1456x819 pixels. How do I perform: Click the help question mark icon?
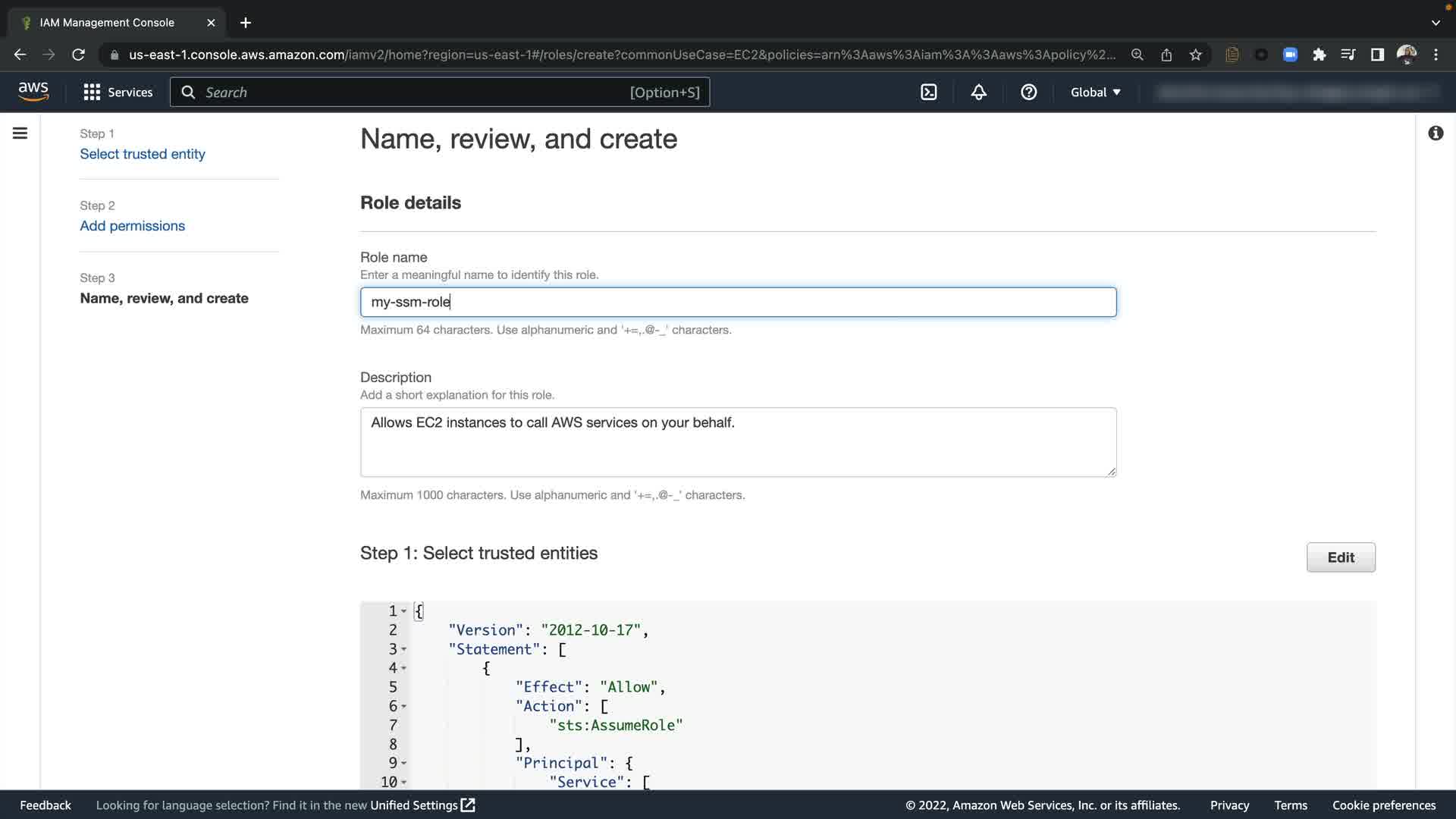pos(1028,93)
